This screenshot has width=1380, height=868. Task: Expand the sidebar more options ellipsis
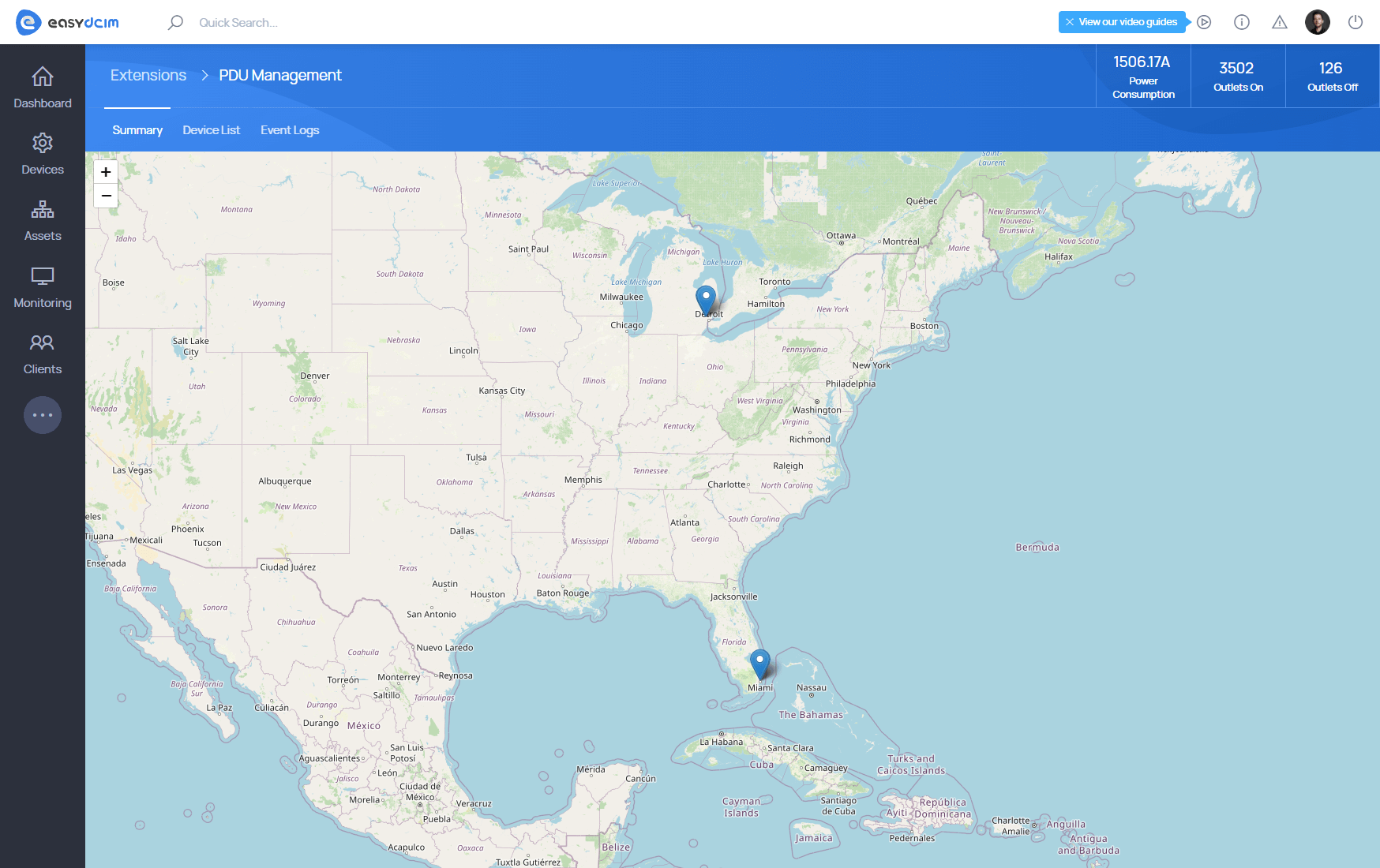[x=43, y=415]
